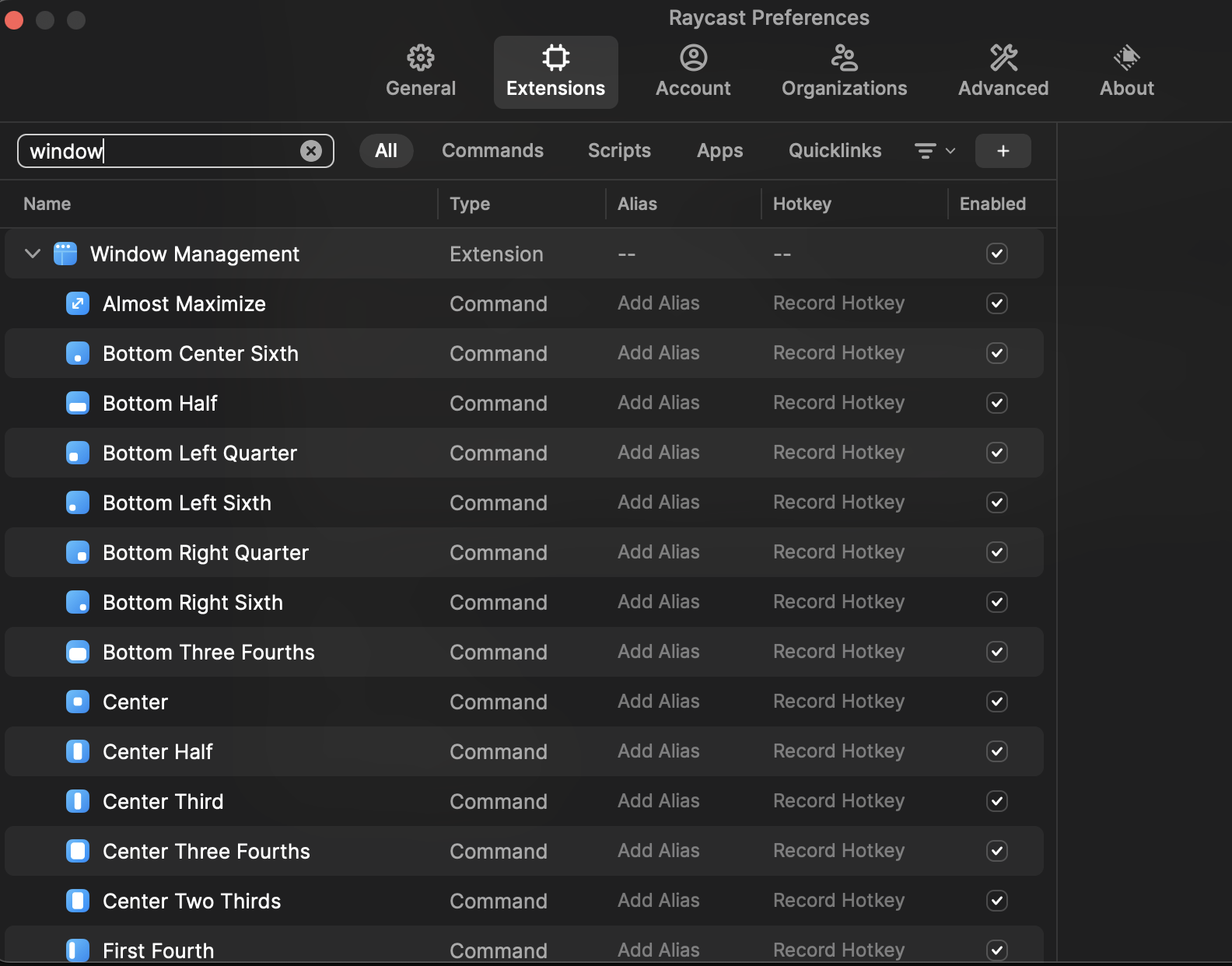Clear the search field text
Image resolution: width=1232 pixels, height=966 pixels.
pos(311,151)
